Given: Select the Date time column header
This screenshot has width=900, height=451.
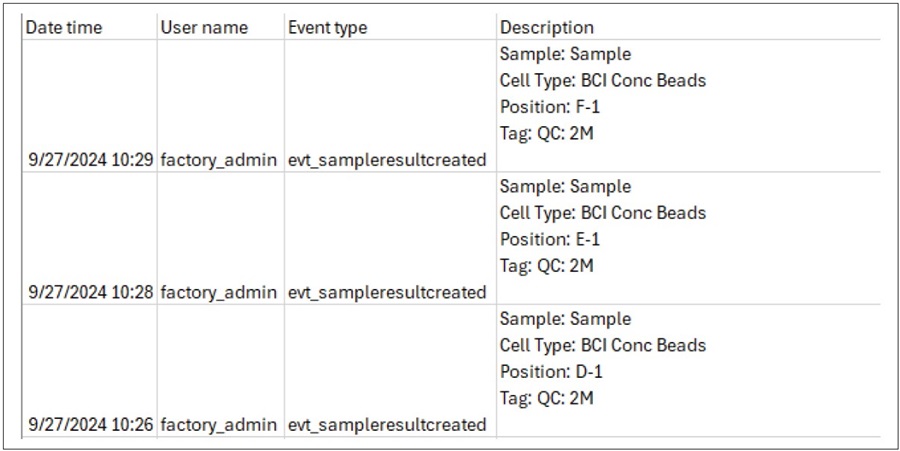Looking at the screenshot, I should click(x=64, y=27).
